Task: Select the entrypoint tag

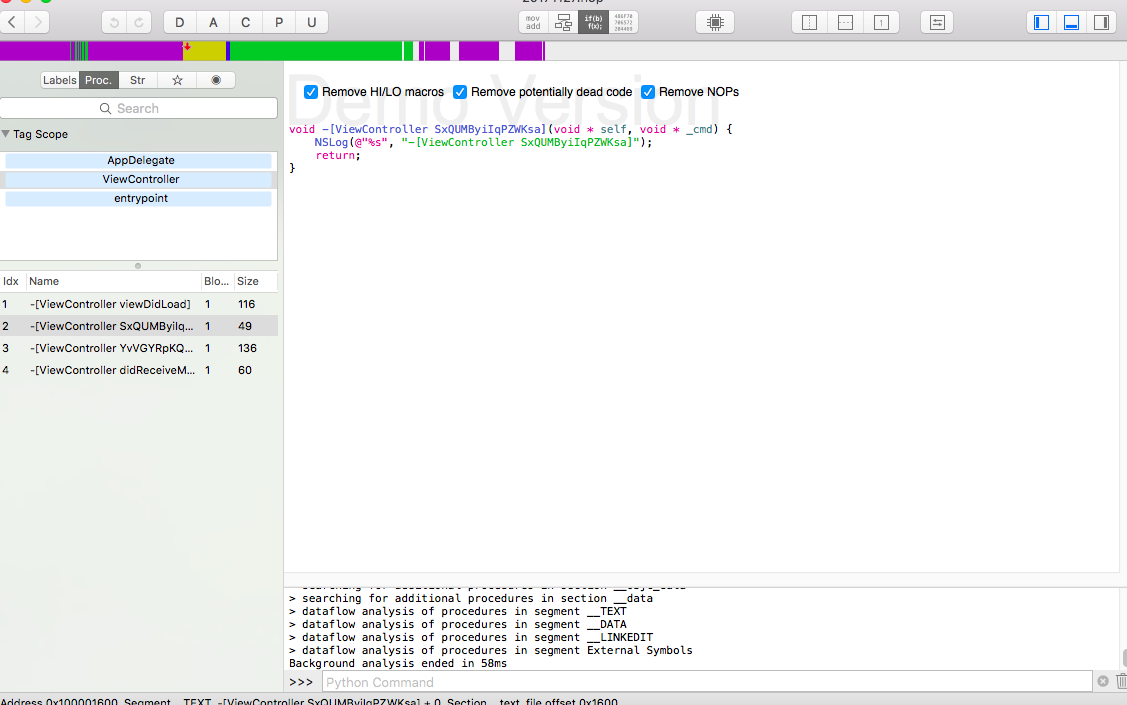Action: pos(139,198)
